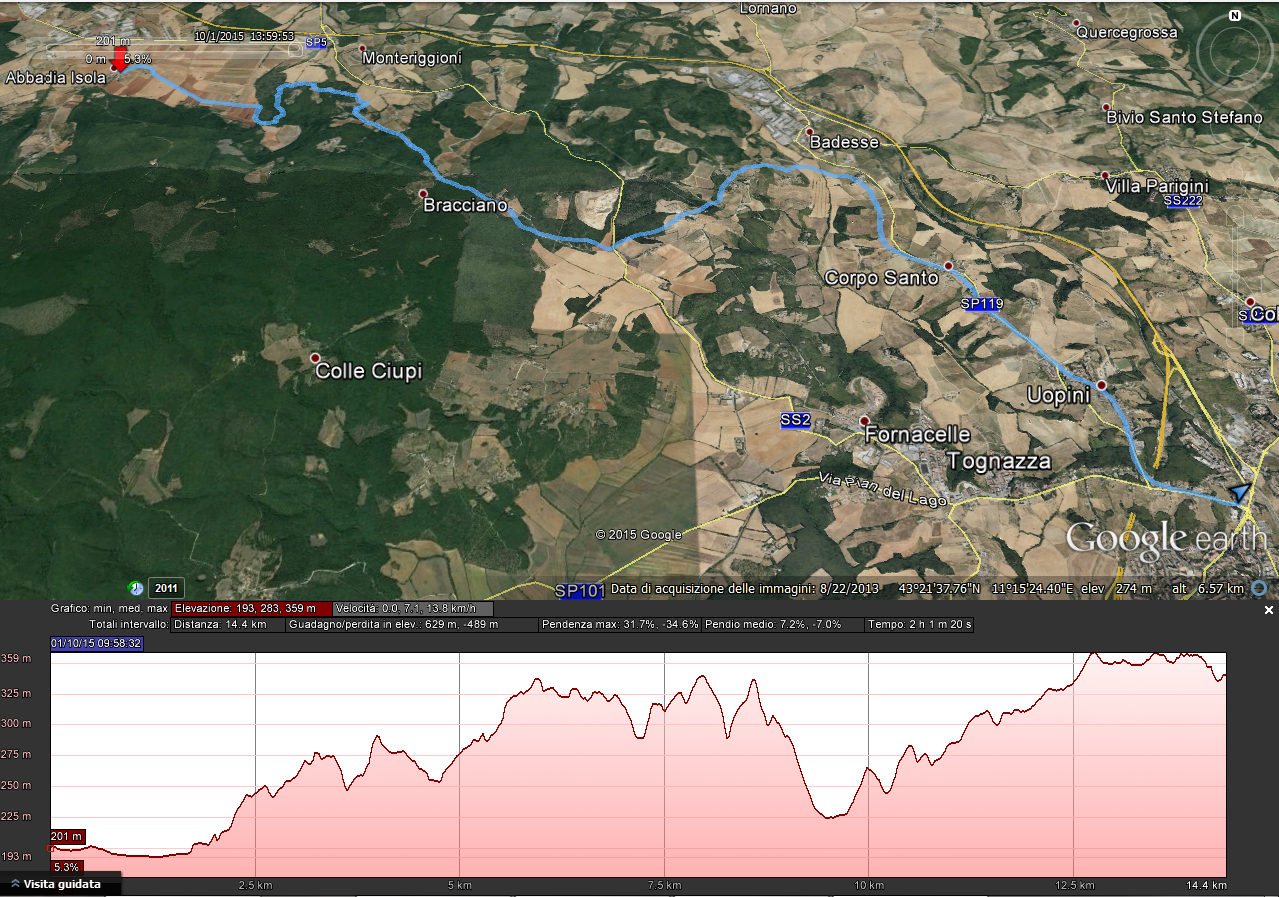Close the elevation profile panel
Viewport: 1279px width, 897px height.
pos(1269,610)
